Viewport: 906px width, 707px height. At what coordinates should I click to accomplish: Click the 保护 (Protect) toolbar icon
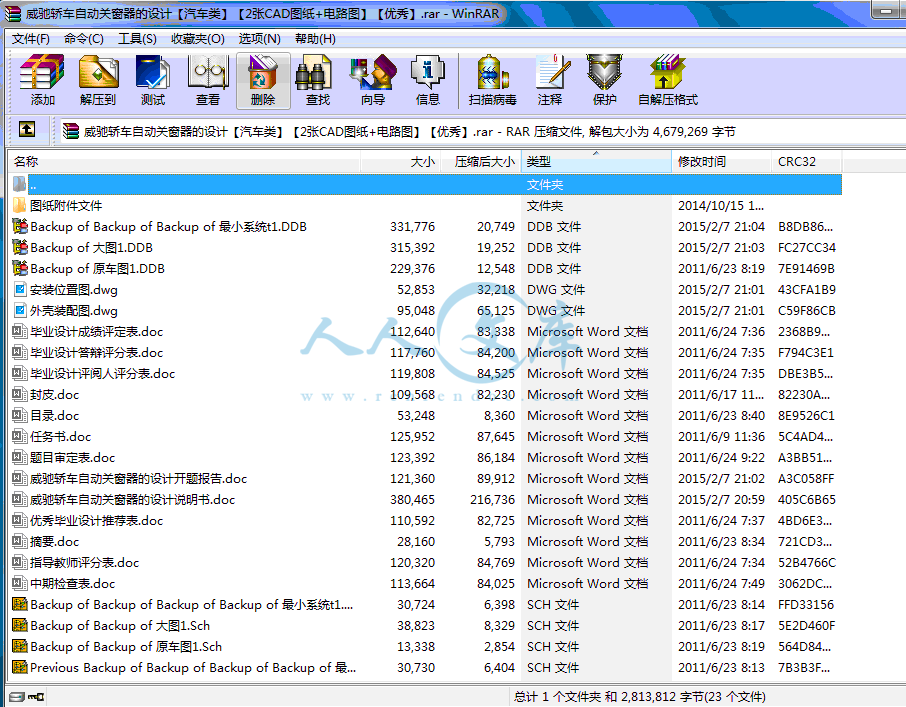[604, 80]
